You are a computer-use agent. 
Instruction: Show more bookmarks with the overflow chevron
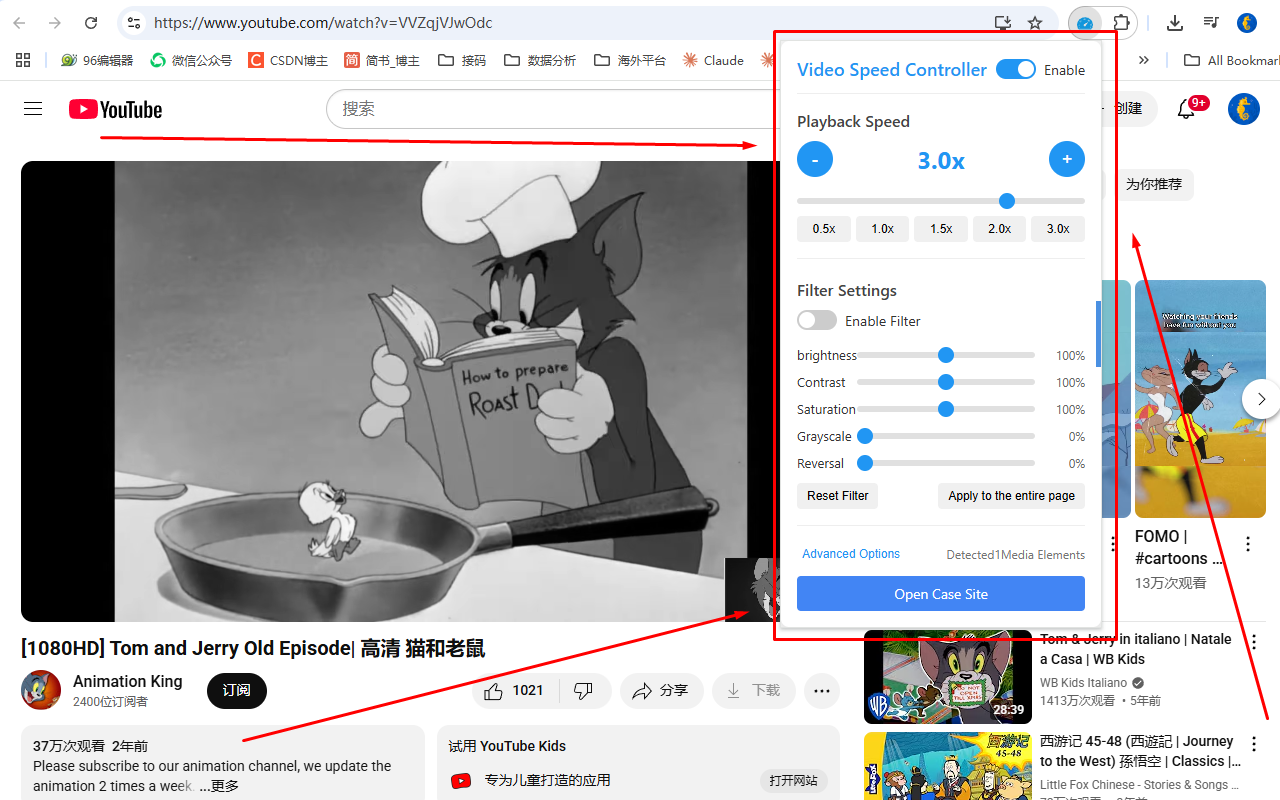(1144, 60)
